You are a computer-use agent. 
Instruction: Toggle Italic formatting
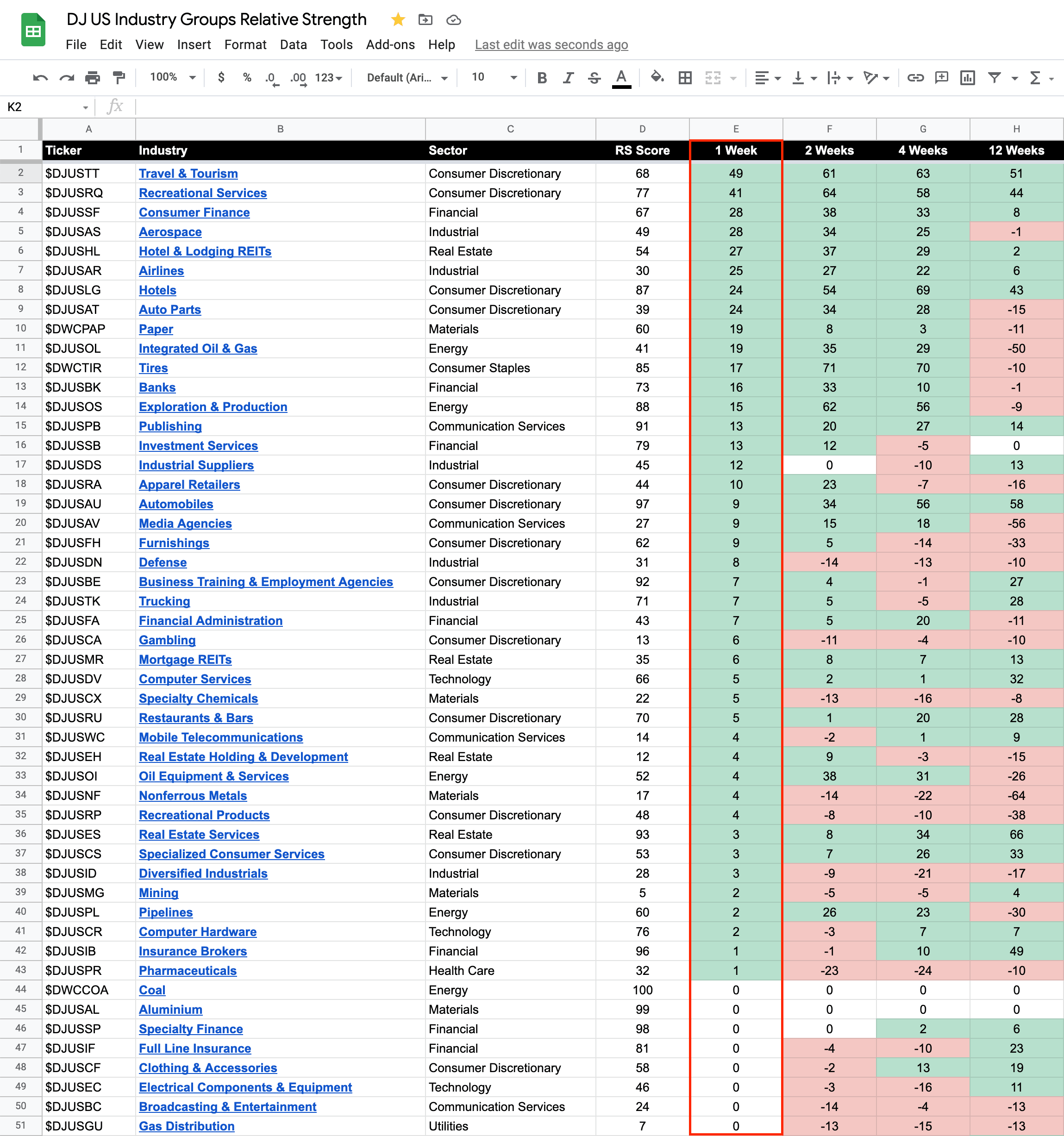[568, 78]
